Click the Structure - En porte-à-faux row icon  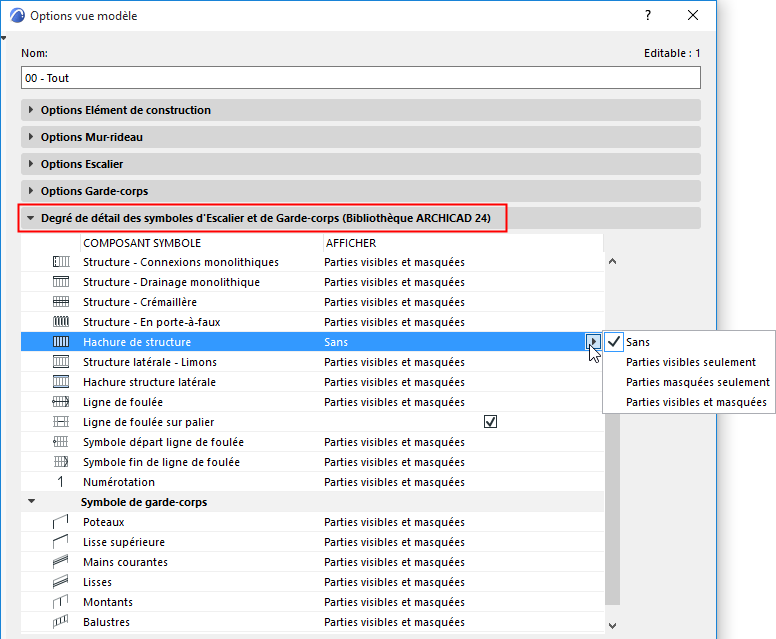point(61,322)
